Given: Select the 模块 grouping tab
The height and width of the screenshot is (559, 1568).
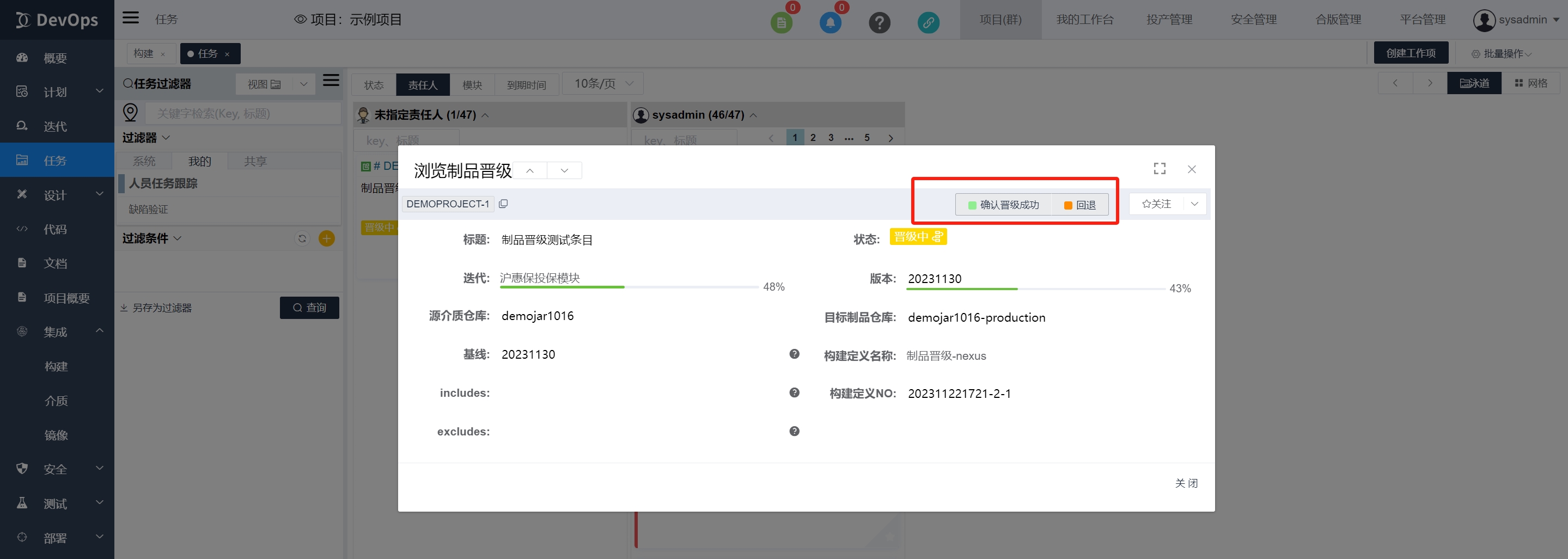Looking at the screenshot, I should [x=472, y=84].
